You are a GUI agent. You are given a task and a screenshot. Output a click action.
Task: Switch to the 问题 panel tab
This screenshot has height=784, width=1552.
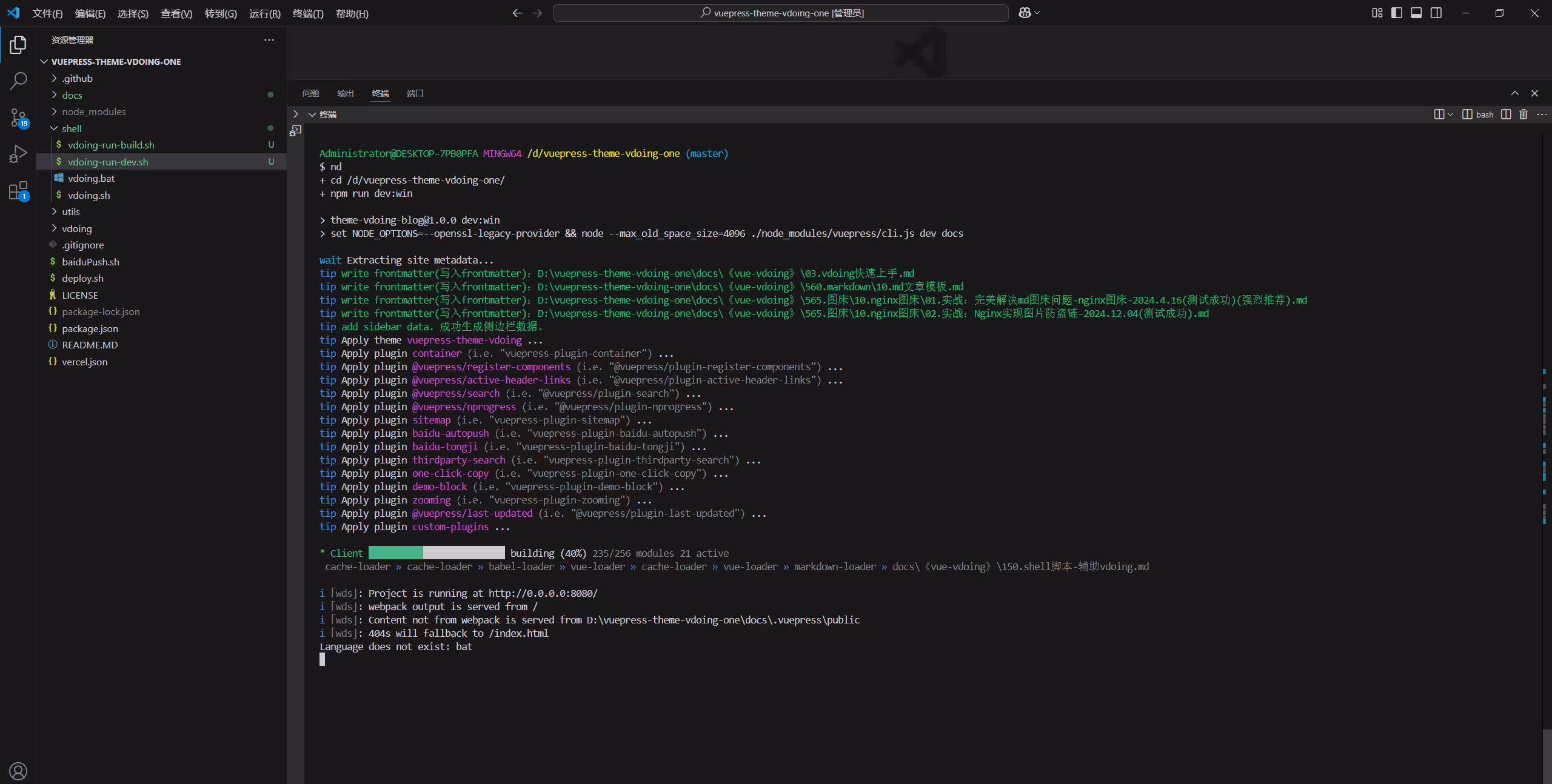pyautogui.click(x=310, y=93)
